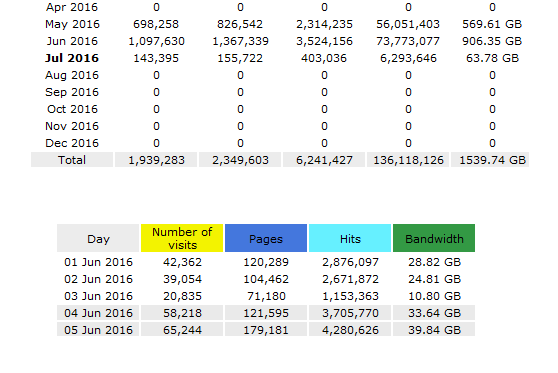Image resolution: width=558 pixels, height=373 pixels.
Task: Click pages value 120,289 for 01 Jun
Action: tap(266, 262)
